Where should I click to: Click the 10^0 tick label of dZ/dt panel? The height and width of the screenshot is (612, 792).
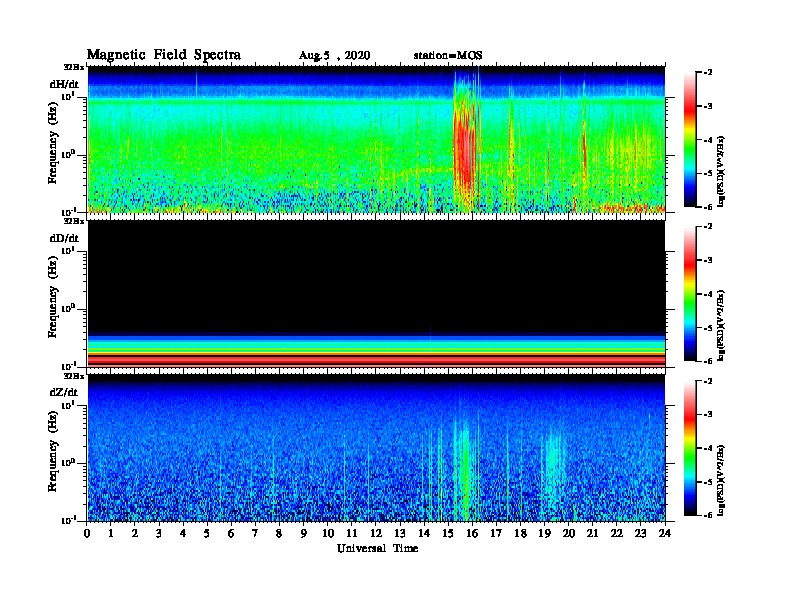click(x=69, y=463)
